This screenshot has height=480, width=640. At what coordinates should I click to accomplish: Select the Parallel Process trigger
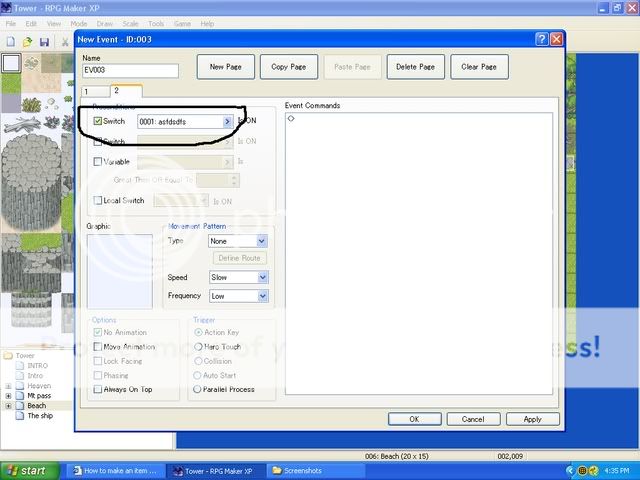197,389
